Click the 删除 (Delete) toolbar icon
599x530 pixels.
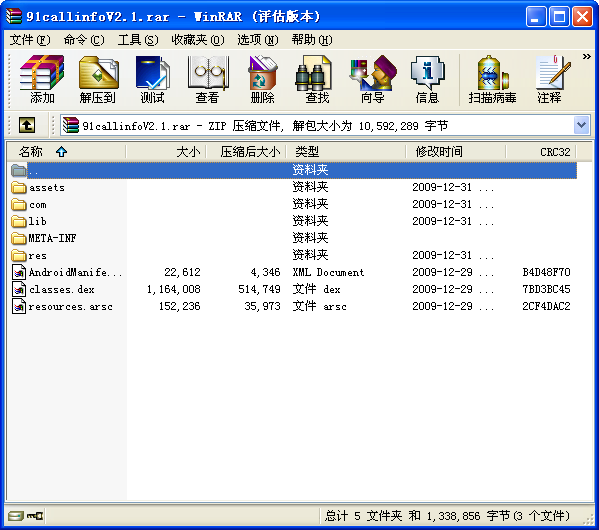(262, 79)
